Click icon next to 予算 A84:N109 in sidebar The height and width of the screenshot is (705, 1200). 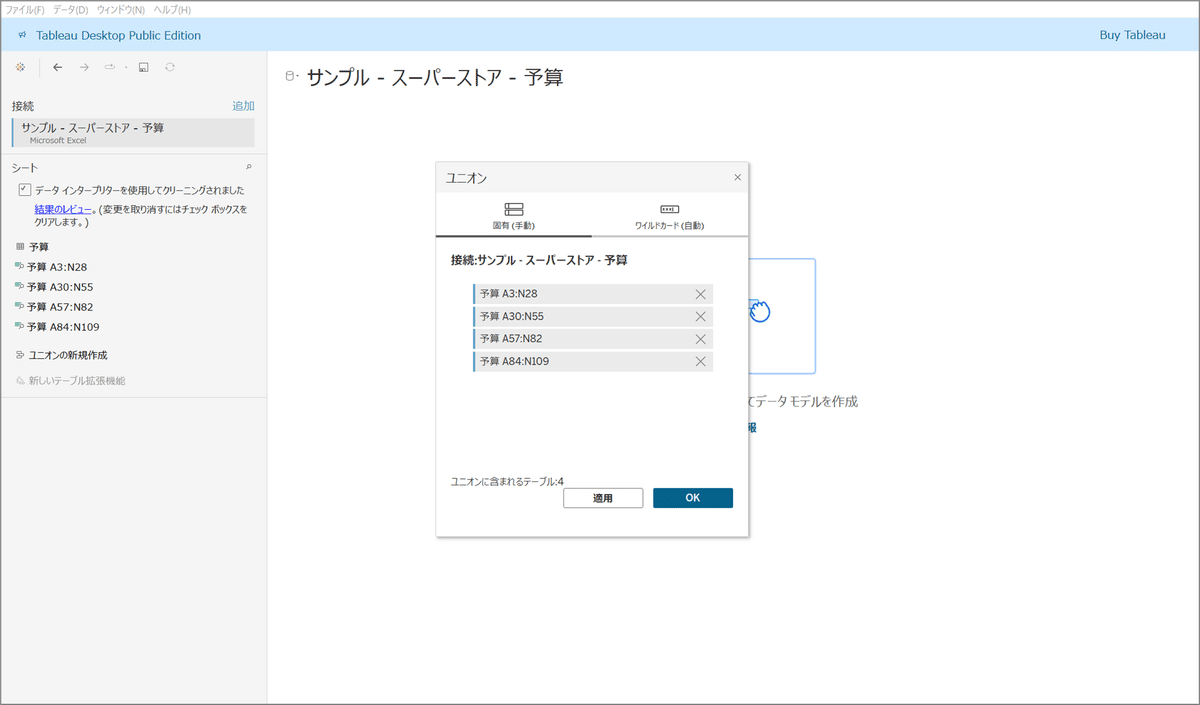pyautogui.click(x=20, y=326)
